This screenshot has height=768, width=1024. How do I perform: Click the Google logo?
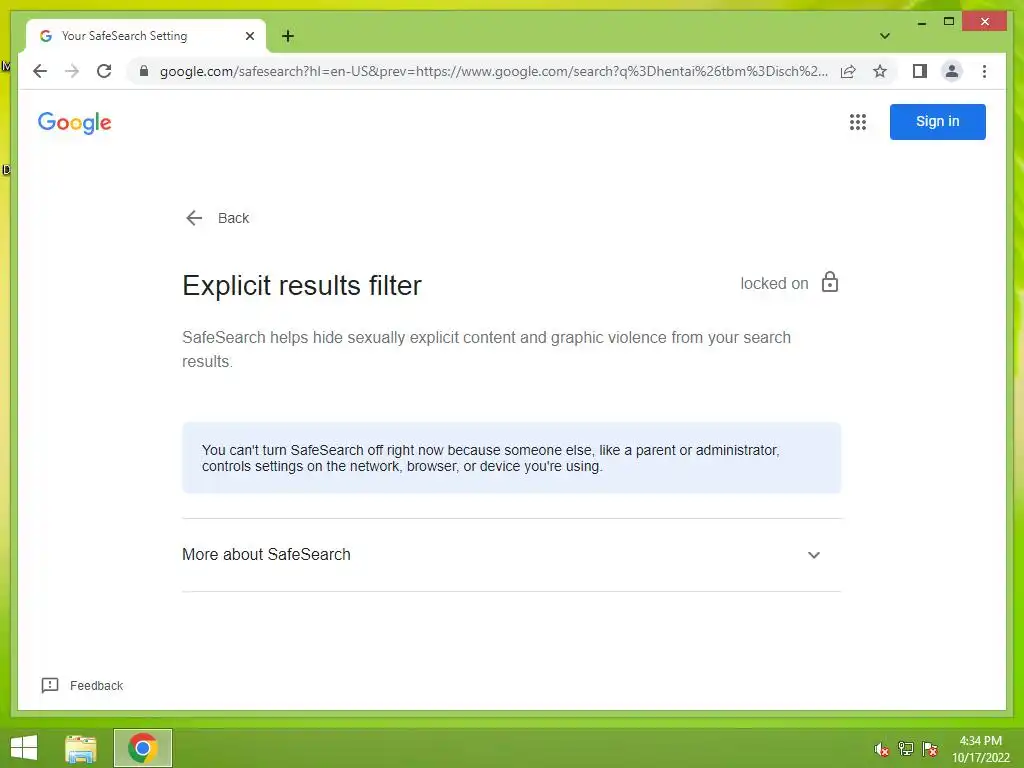pyautogui.click(x=74, y=122)
